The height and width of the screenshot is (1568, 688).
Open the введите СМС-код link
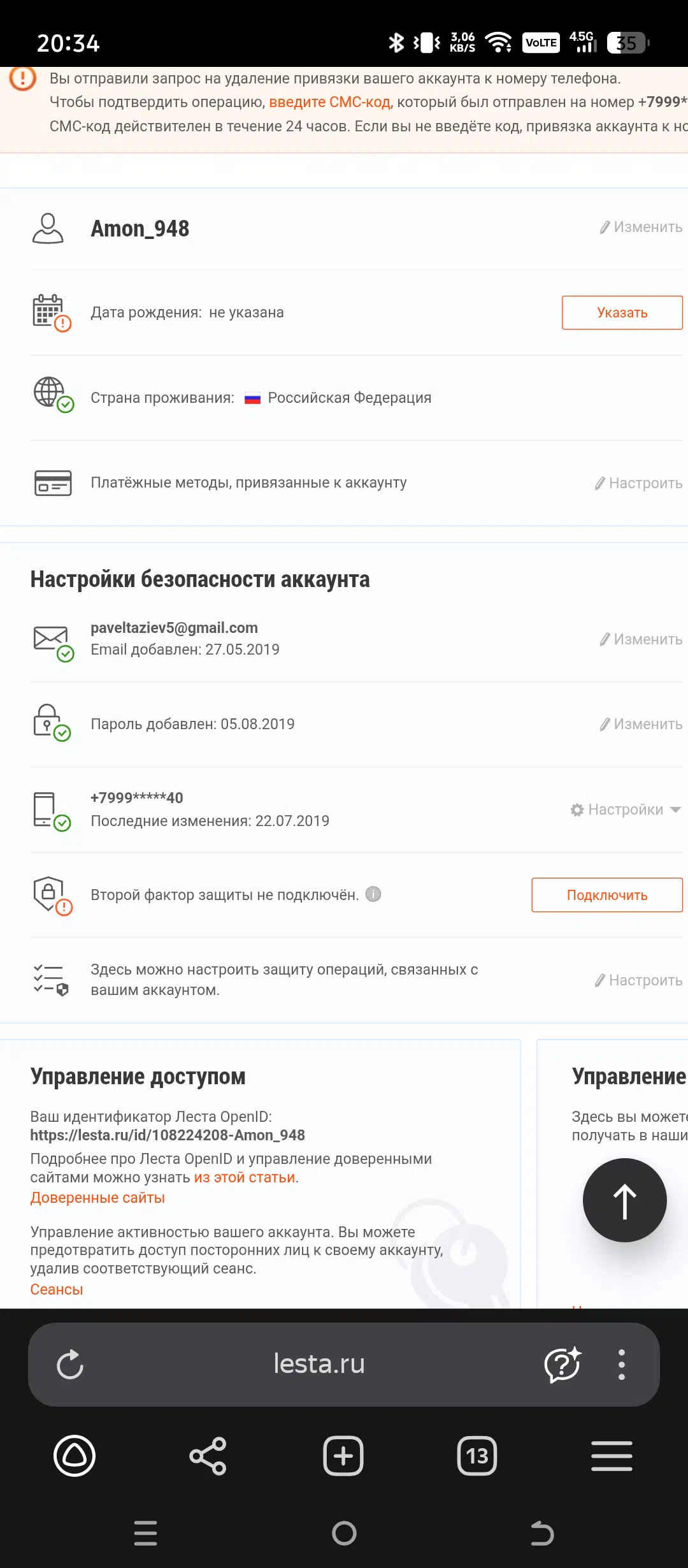point(329,102)
